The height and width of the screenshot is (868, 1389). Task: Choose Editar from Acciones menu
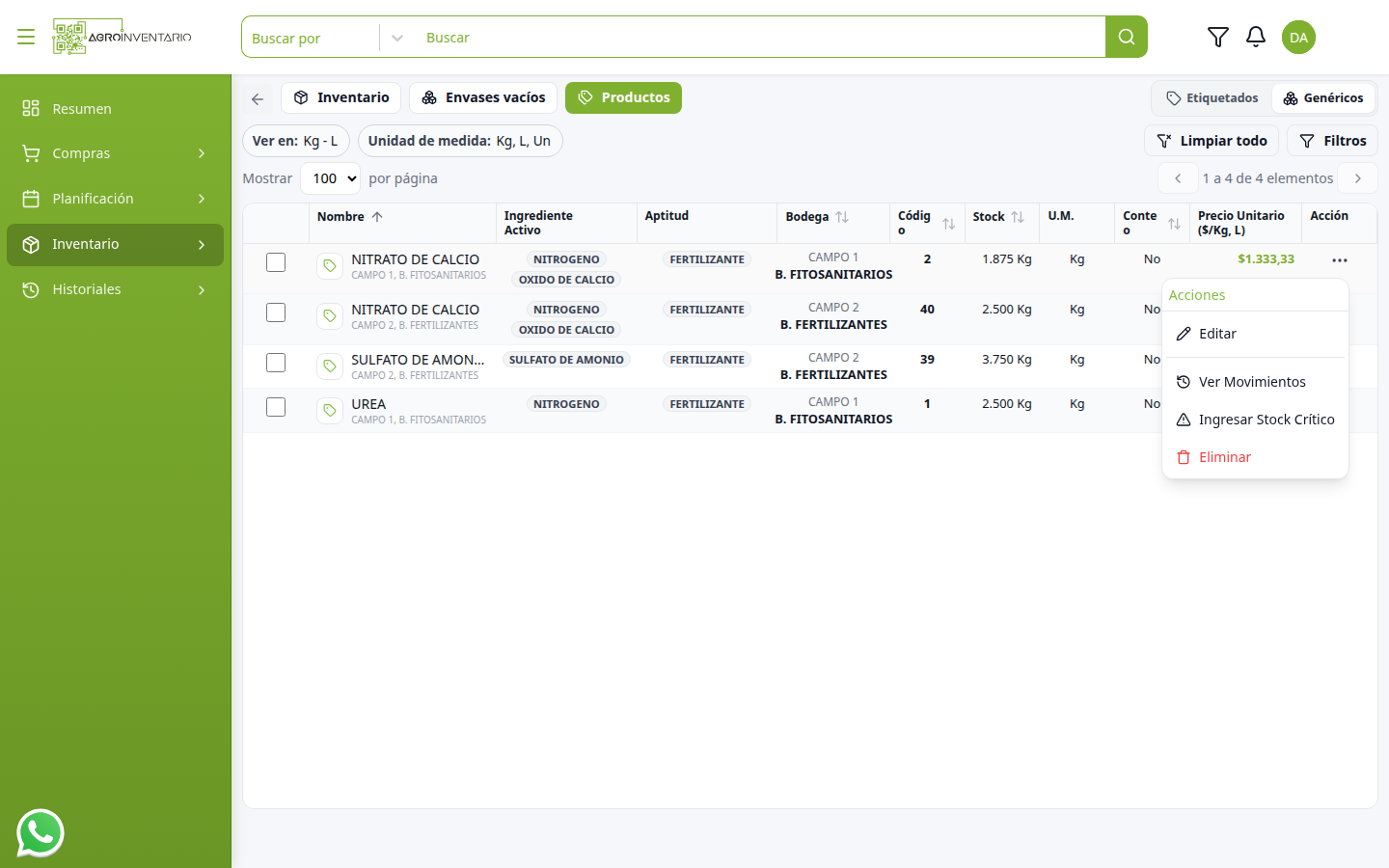(1255, 334)
